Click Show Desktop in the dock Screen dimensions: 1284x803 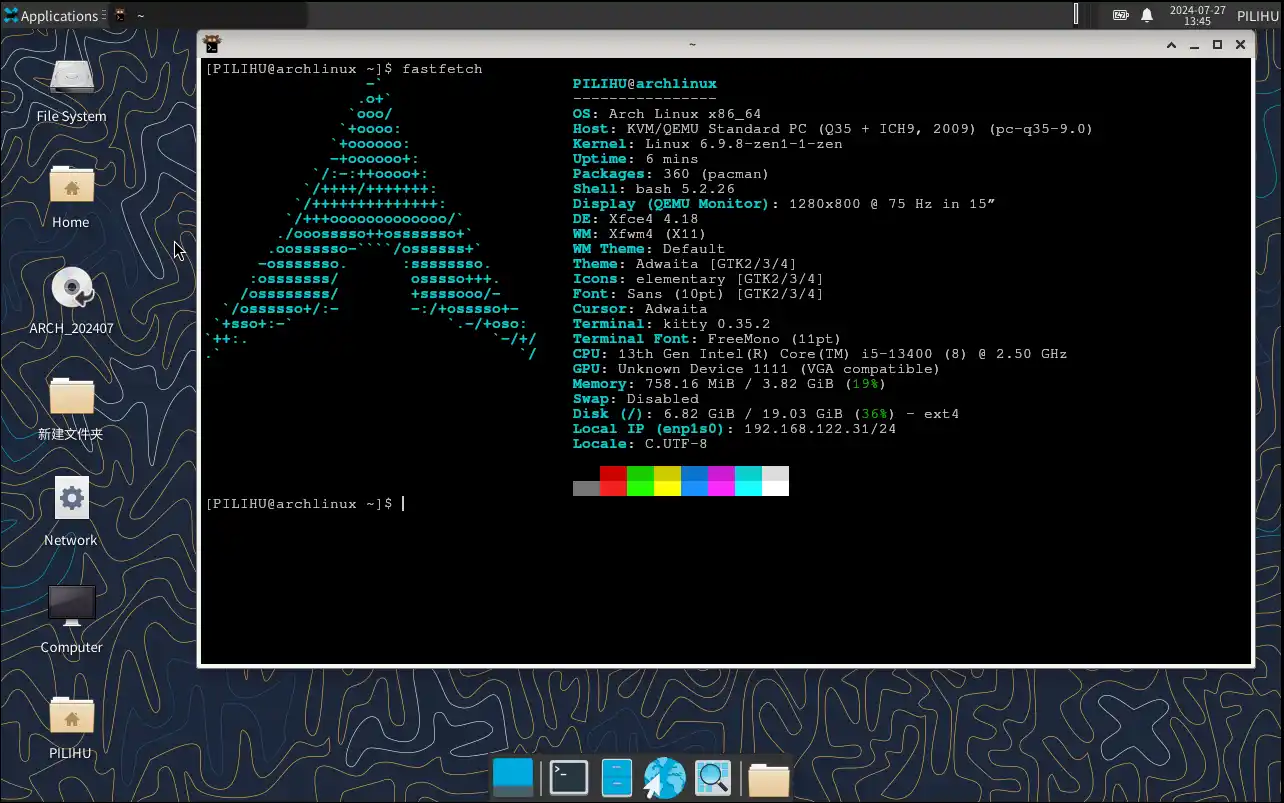(x=513, y=778)
